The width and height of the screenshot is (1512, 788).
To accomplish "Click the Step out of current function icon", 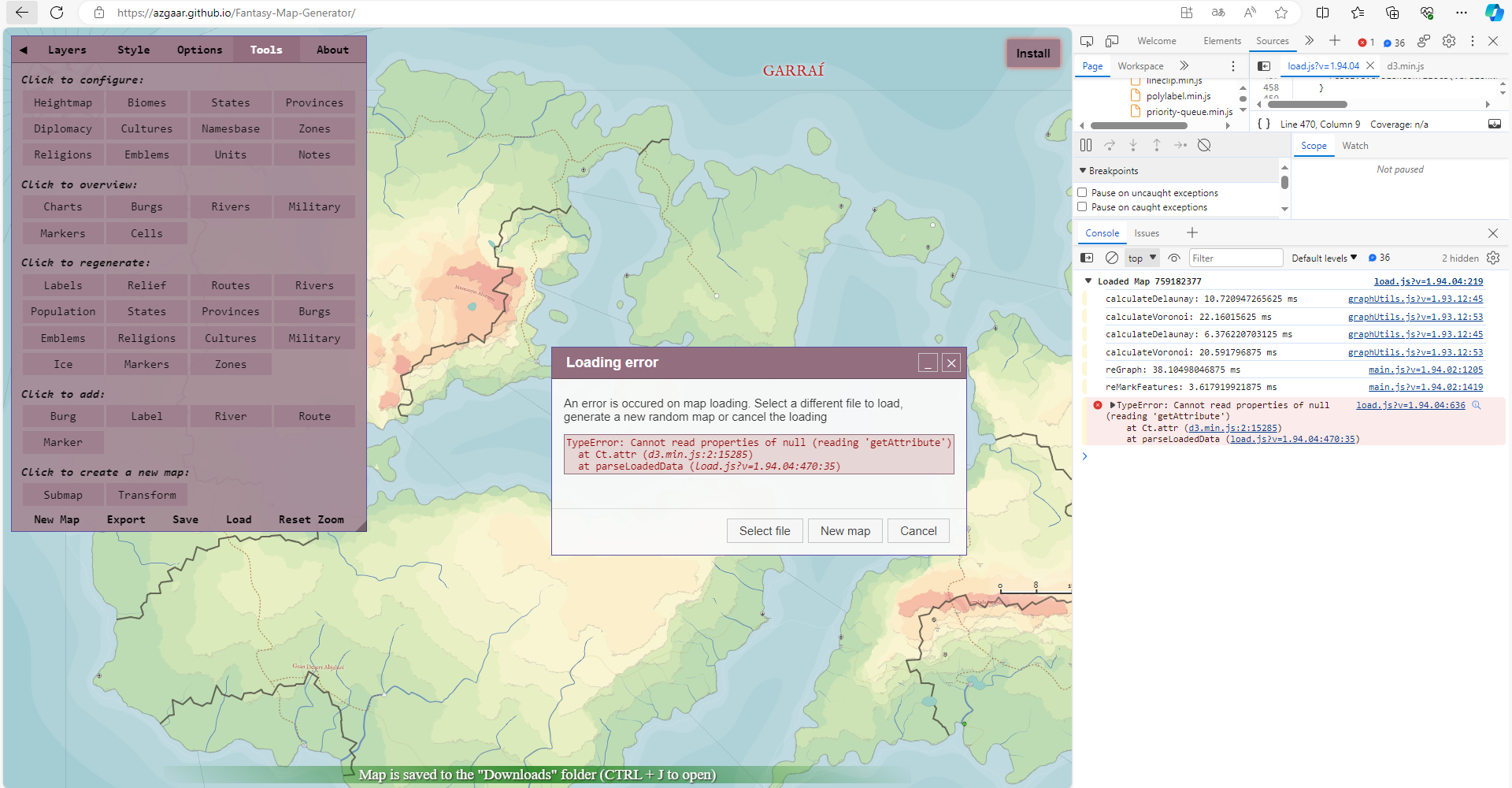I will [x=1157, y=145].
